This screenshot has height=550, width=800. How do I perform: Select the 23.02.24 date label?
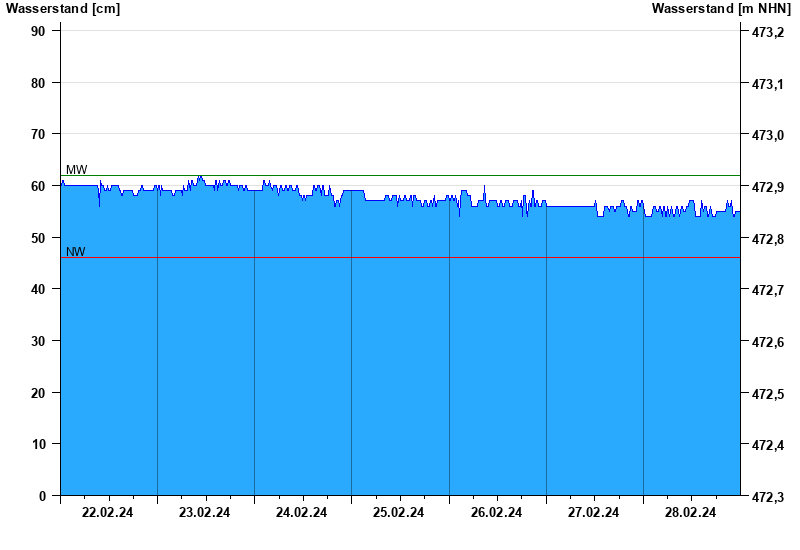click(x=204, y=512)
